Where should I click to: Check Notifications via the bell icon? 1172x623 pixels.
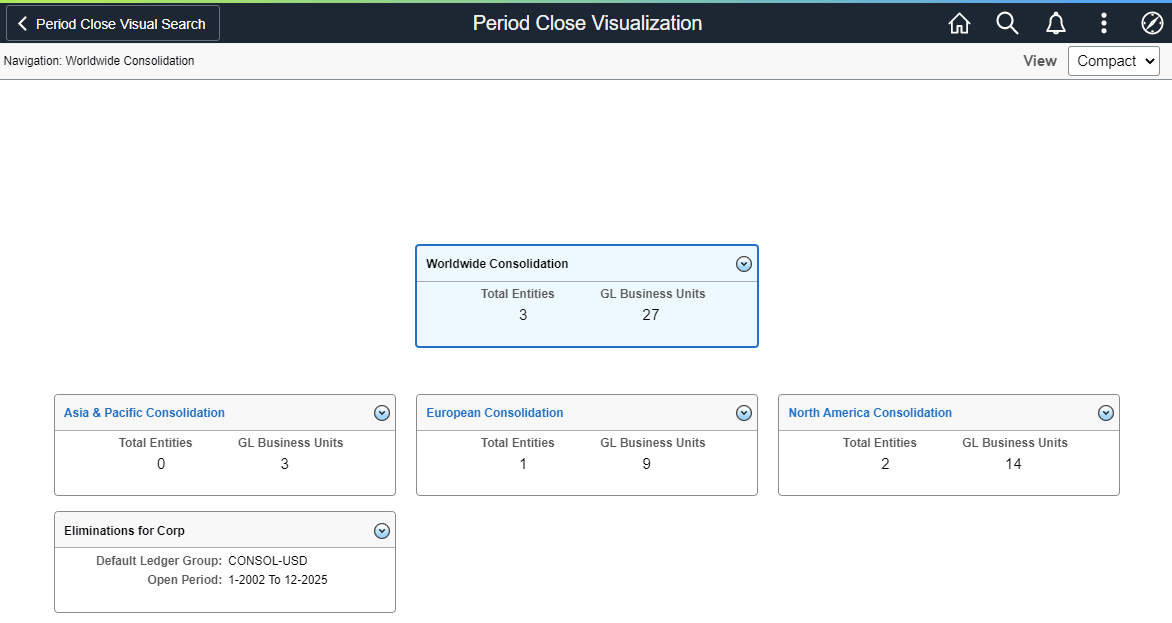pyautogui.click(x=1055, y=22)
